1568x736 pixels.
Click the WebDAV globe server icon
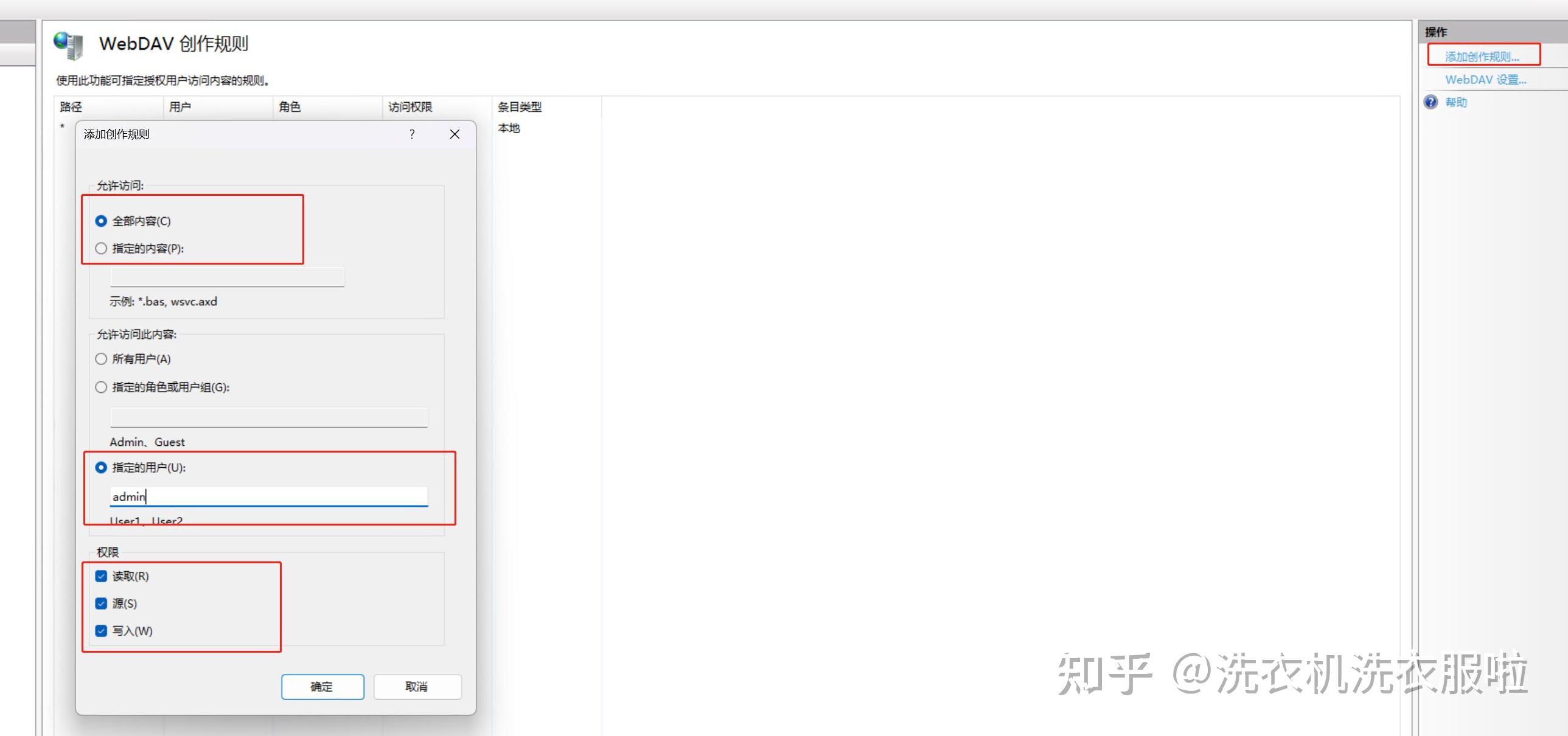tap(68, 45)
